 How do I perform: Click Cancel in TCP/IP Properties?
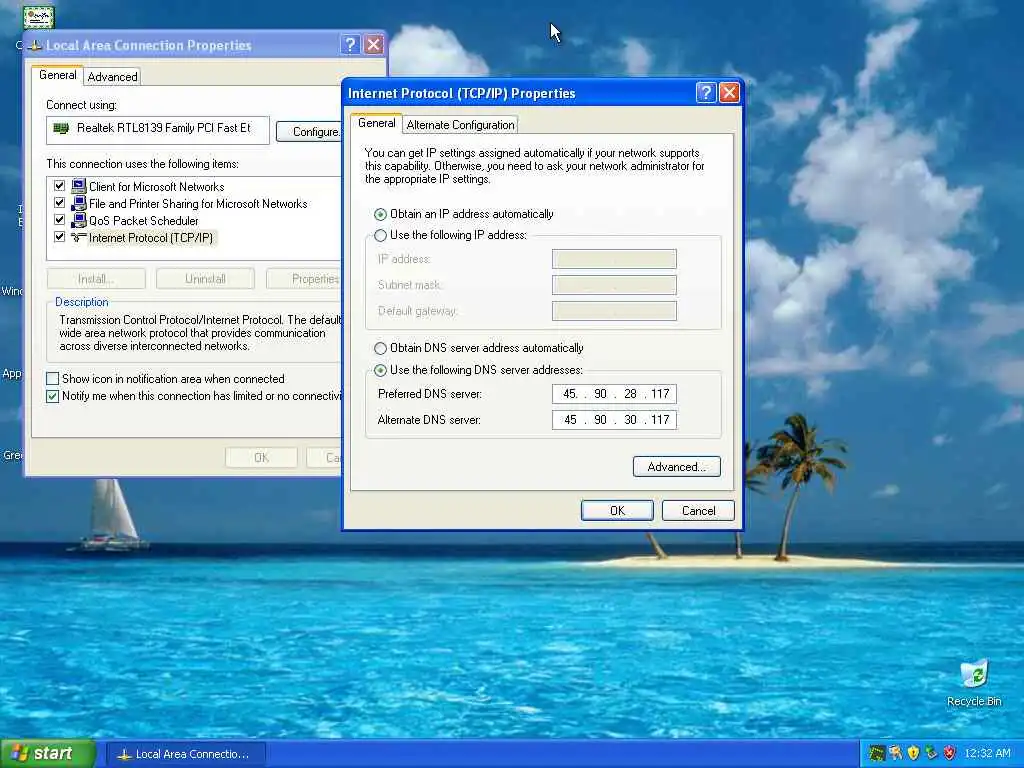point(698,511)
